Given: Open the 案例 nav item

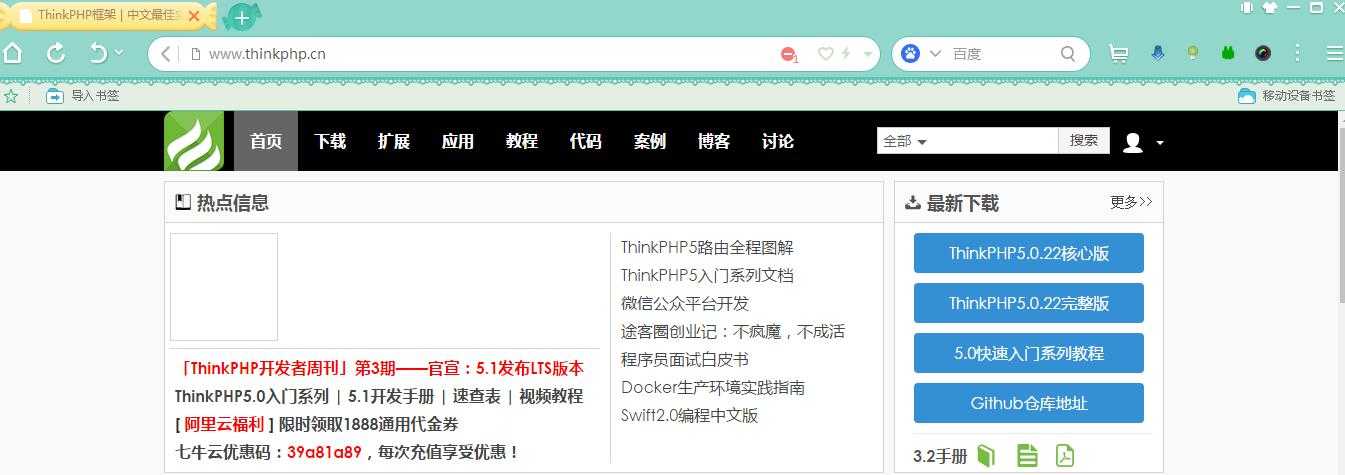Looking at the screenshot, I should tap(650, 141).
